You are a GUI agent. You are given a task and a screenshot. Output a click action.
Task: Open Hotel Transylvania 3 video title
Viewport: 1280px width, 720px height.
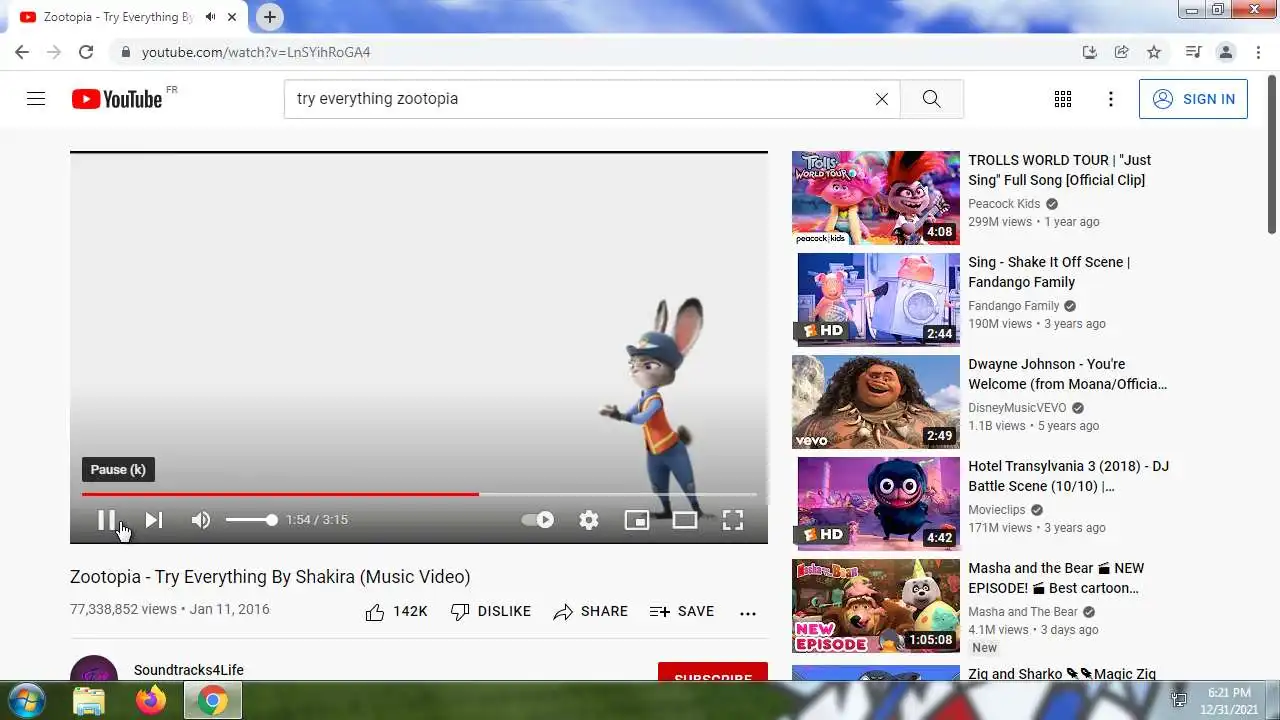coord(1068,476)
